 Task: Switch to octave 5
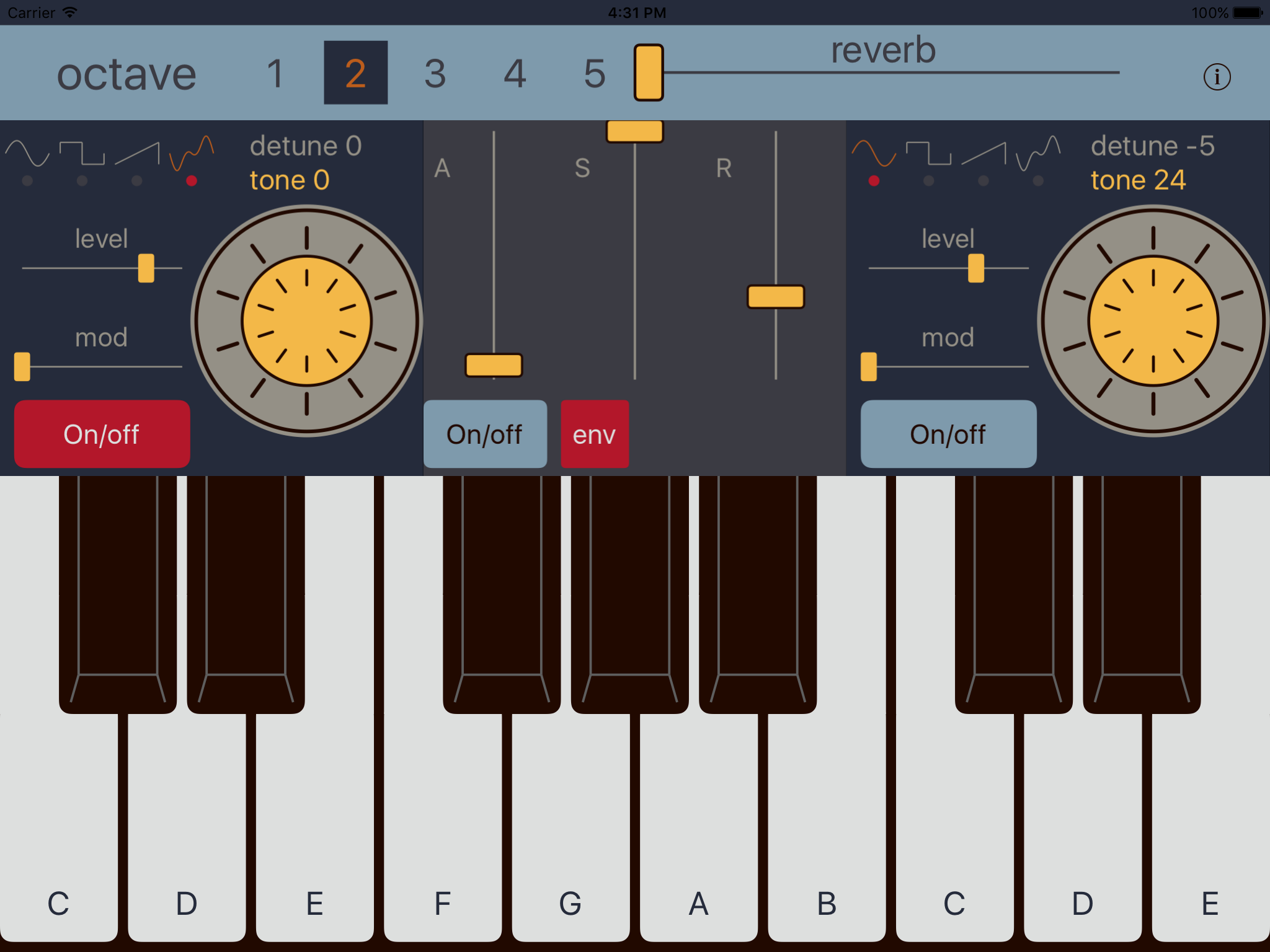tap(595, 73)
